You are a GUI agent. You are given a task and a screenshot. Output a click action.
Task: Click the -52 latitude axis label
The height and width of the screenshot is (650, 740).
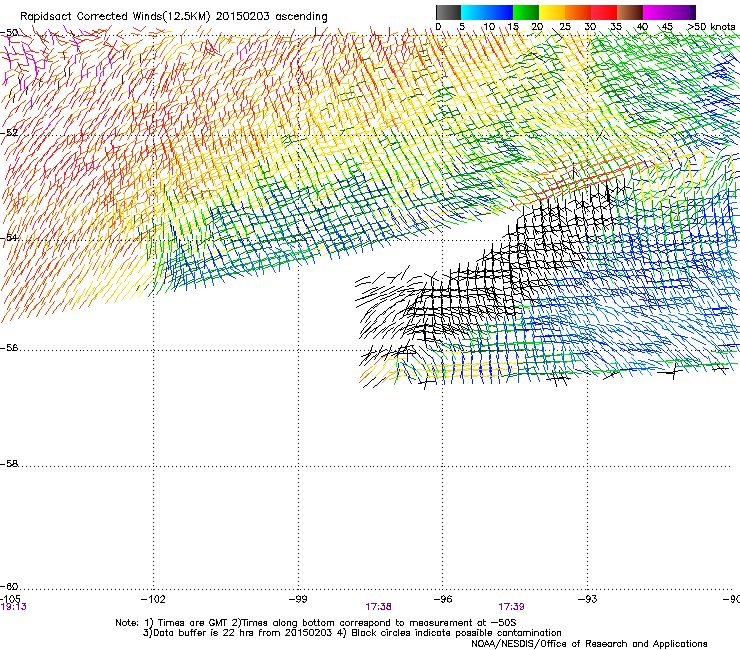pyautogui.click(x=9, y=133)
